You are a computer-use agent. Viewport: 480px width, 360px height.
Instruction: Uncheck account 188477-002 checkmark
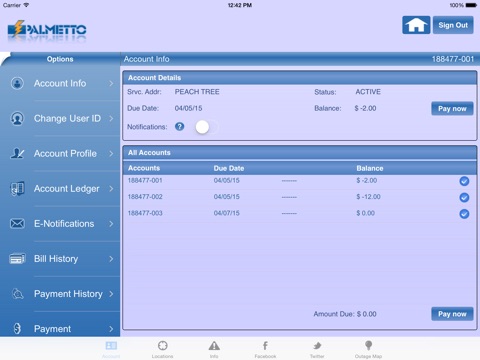click(x=464, y=197)
